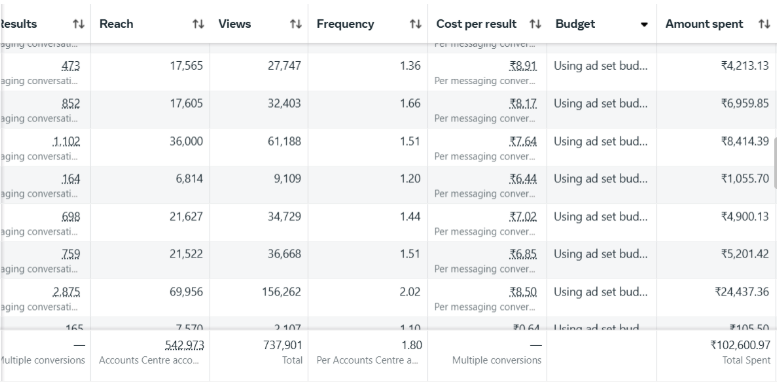The image size is (777, 382).
Task: Click the Budget column header label
Action: click(x=575, y=24)
